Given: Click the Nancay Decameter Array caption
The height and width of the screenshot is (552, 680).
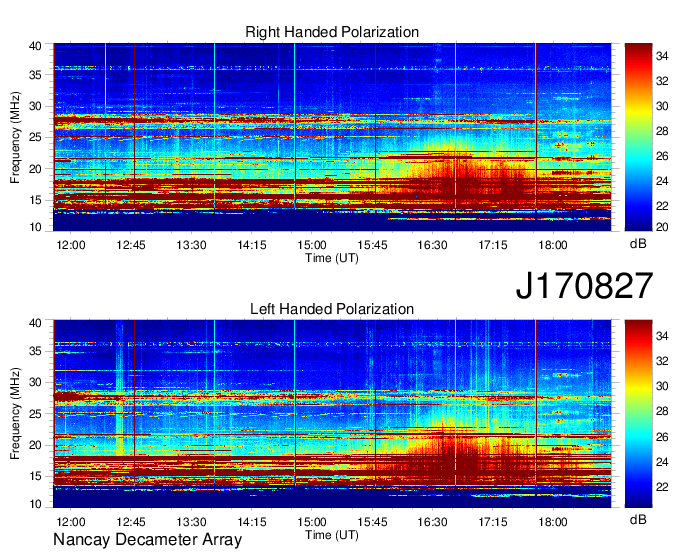Looking at the screenshot, I should click(147, 539).
